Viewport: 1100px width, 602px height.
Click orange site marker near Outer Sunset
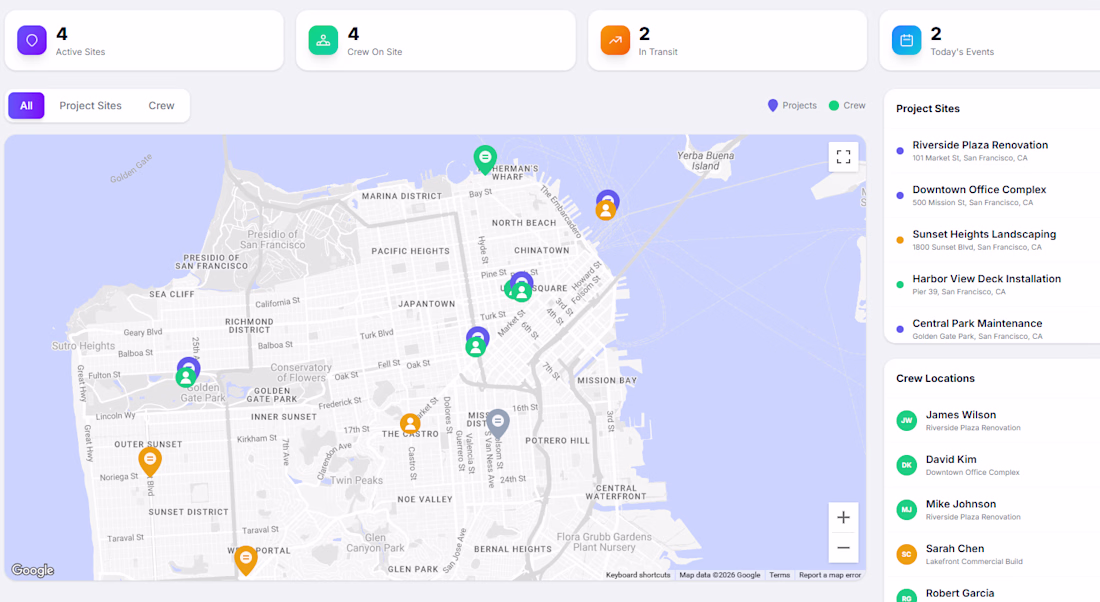[150, 460]
